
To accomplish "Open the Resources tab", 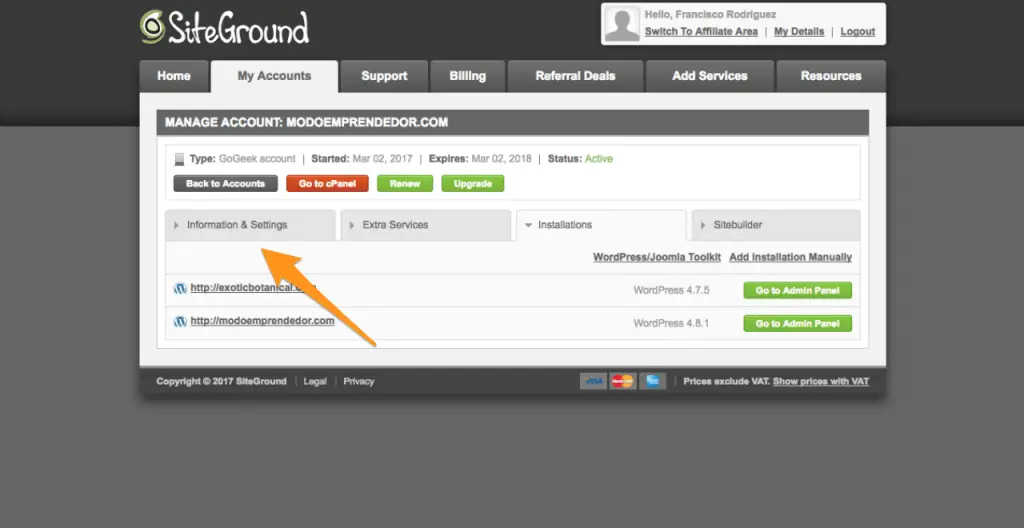I will (831, 76).
